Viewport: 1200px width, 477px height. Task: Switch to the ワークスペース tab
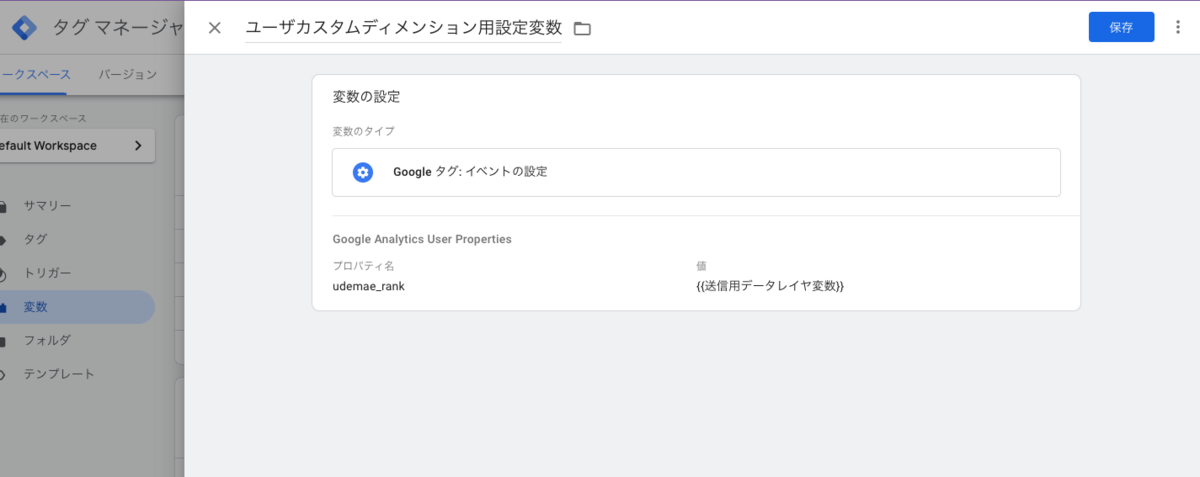tap(36, 74)
